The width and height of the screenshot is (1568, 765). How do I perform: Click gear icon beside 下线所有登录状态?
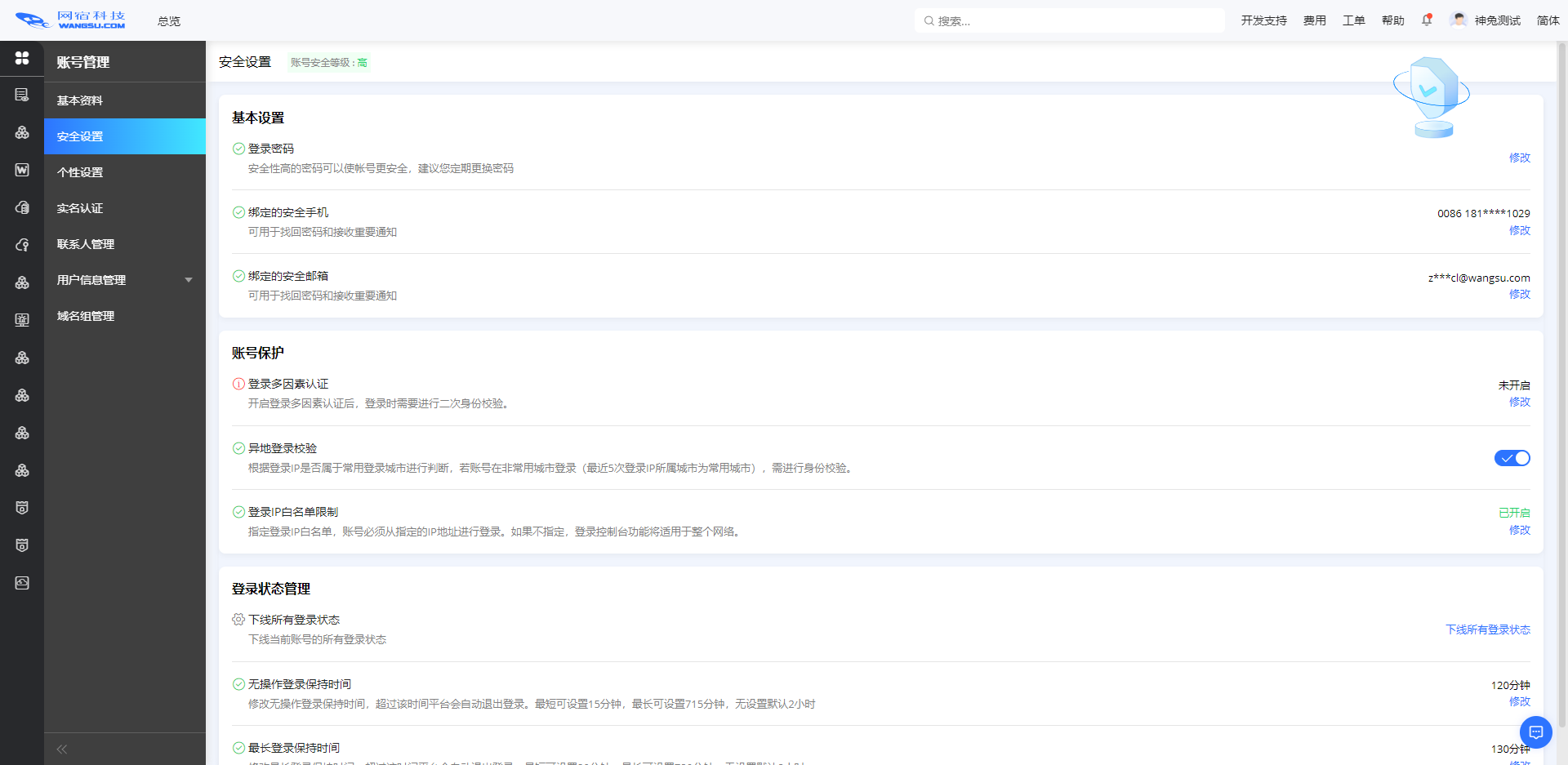click(238, 620)
